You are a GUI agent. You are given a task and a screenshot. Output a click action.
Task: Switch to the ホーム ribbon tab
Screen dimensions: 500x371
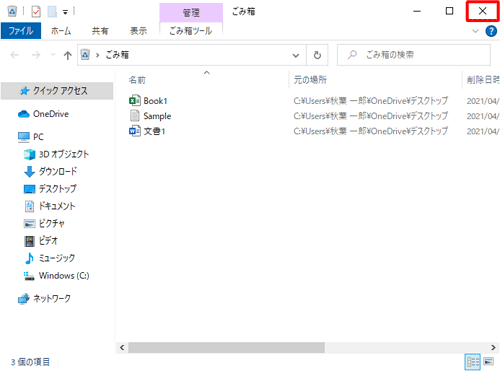click(61, 31)
